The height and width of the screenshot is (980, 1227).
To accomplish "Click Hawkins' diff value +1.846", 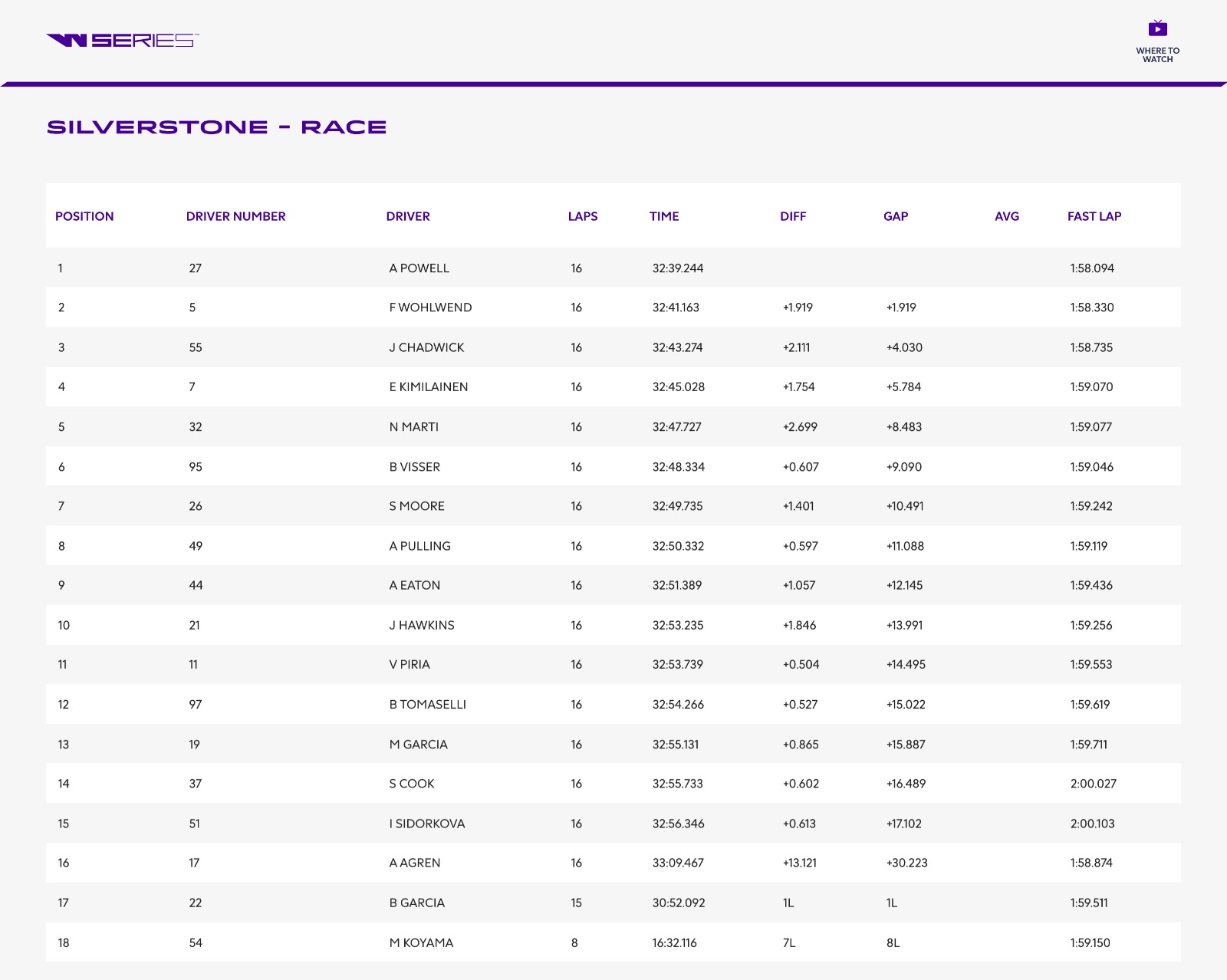I will (x=799, y=625).
